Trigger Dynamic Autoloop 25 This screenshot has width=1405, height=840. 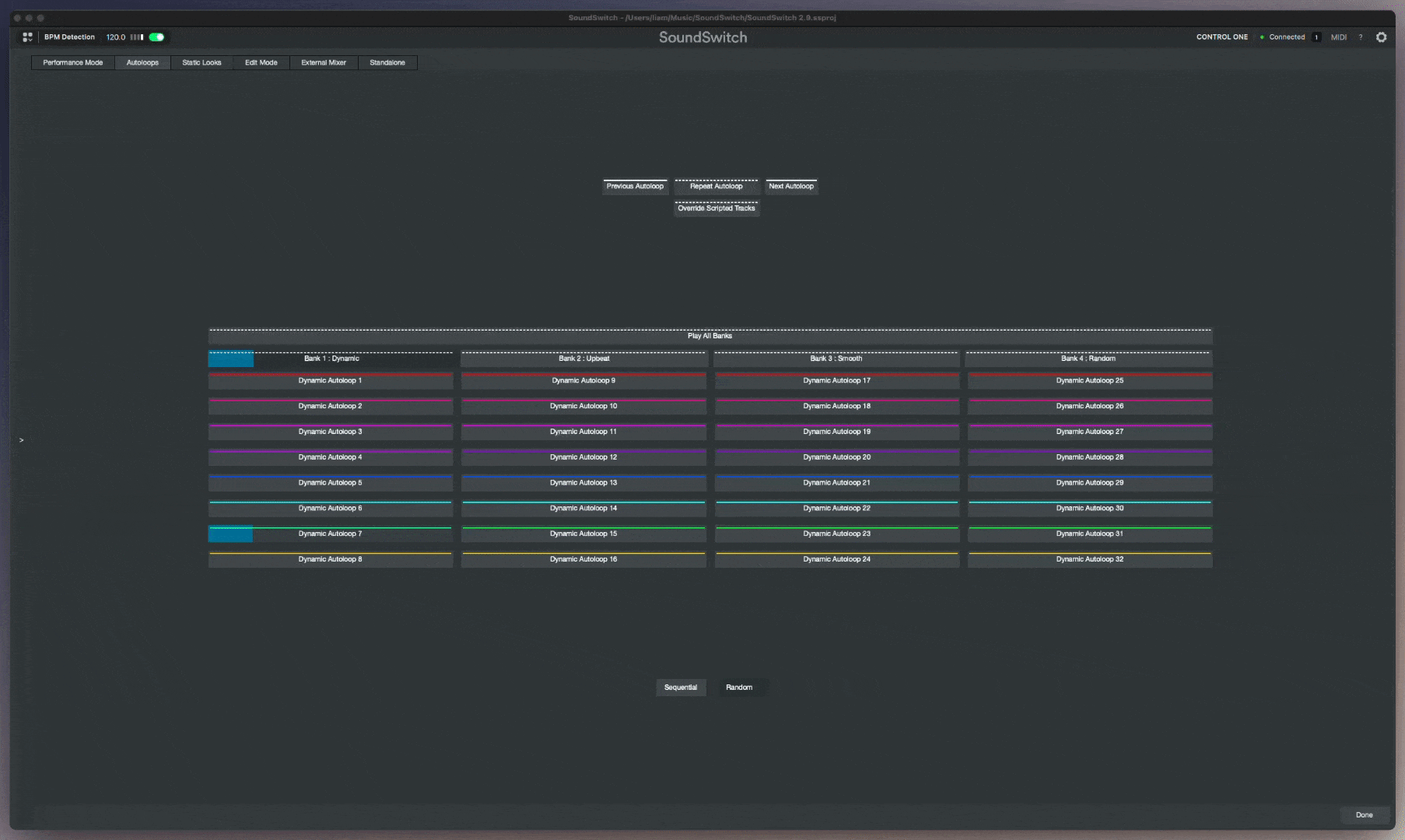coord(1090,381)
